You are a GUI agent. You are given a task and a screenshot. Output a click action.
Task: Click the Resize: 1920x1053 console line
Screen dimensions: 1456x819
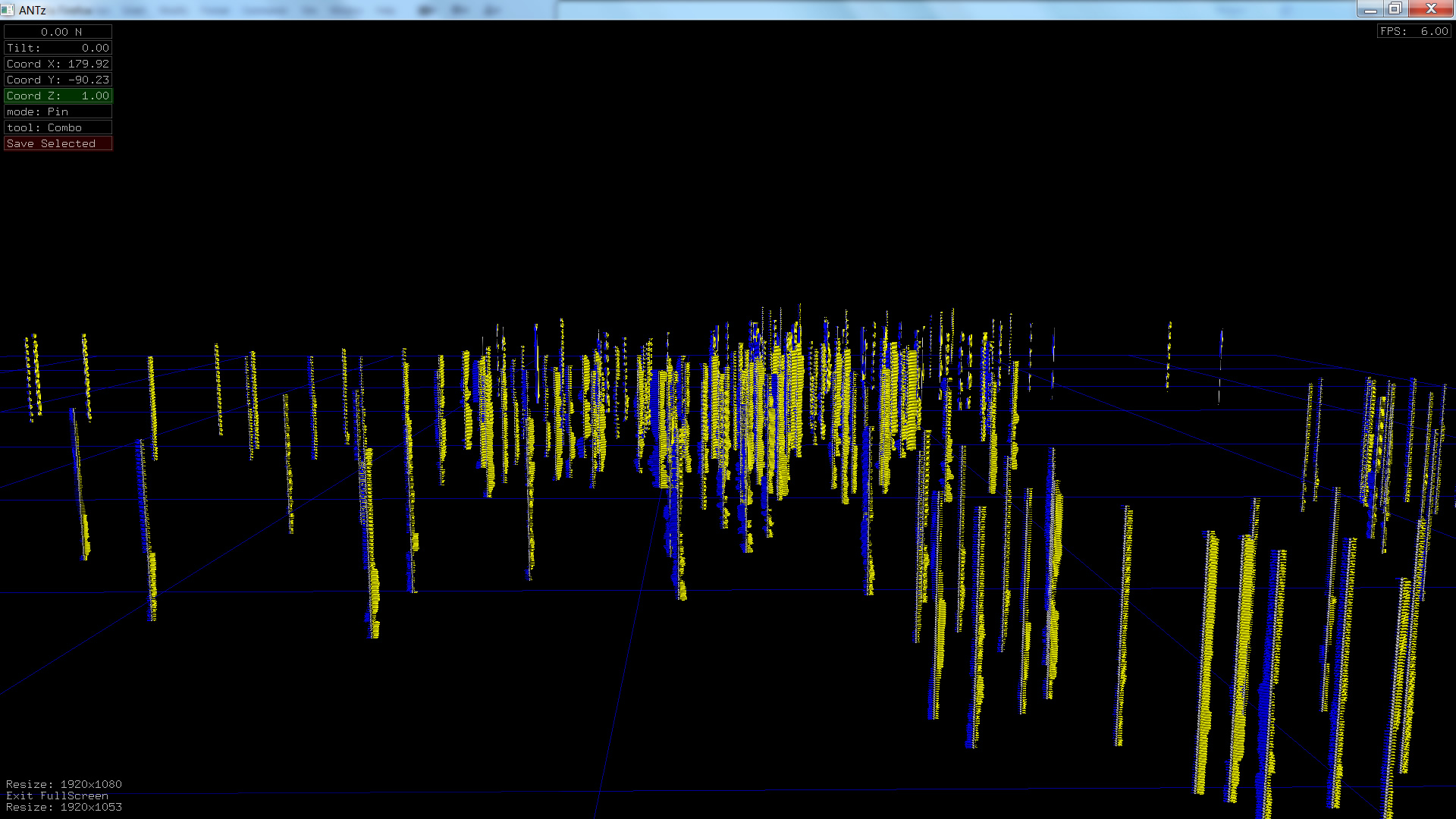(x=64, y=807)
